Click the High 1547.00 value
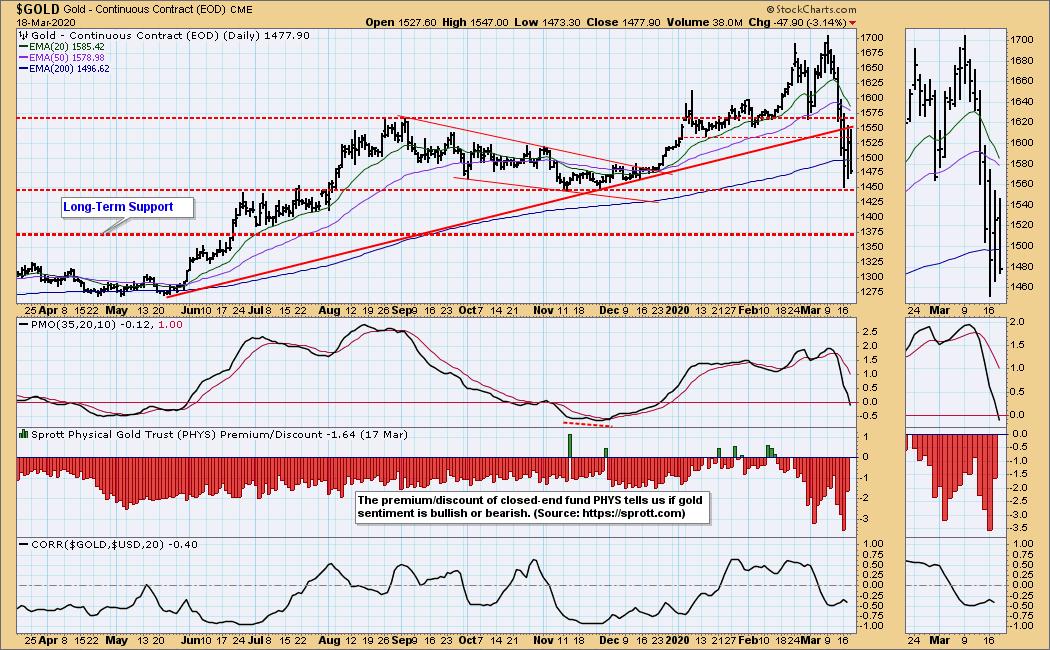Image resolution: width=1050 pixels, height=650 pixels. [475, 22]
